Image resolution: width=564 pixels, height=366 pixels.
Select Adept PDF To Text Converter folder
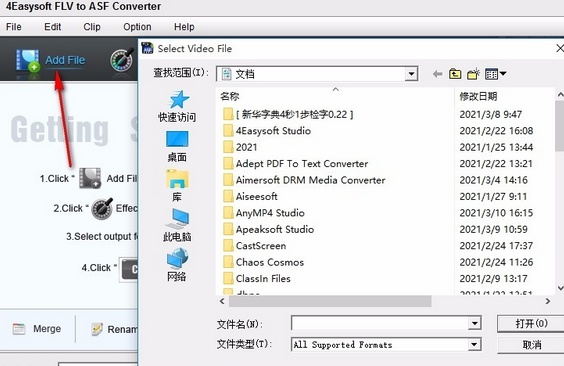[x=295, y=164]
